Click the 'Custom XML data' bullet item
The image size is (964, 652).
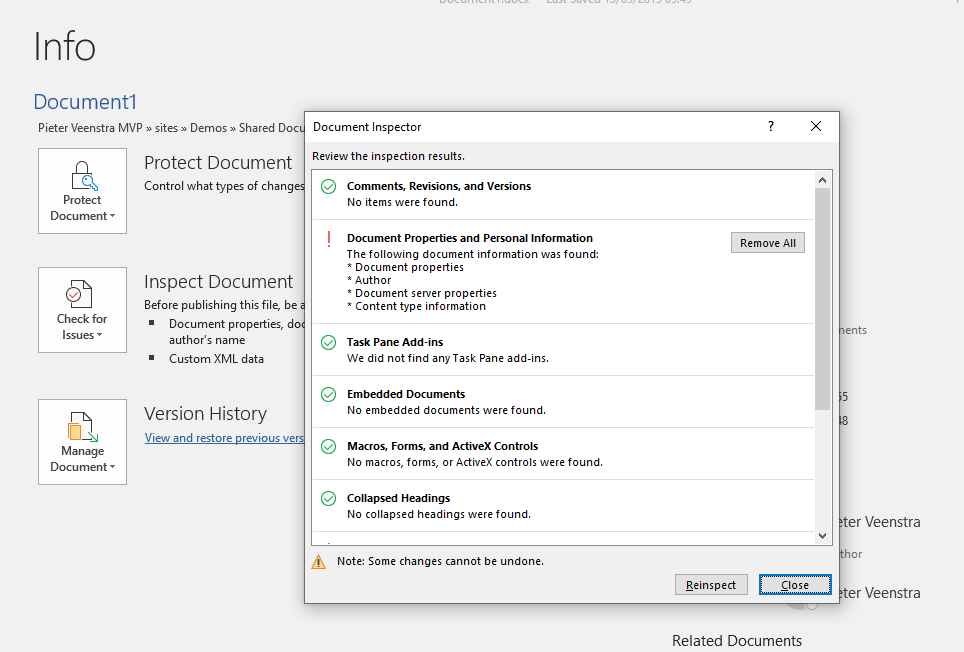click(x=216, y=359)
